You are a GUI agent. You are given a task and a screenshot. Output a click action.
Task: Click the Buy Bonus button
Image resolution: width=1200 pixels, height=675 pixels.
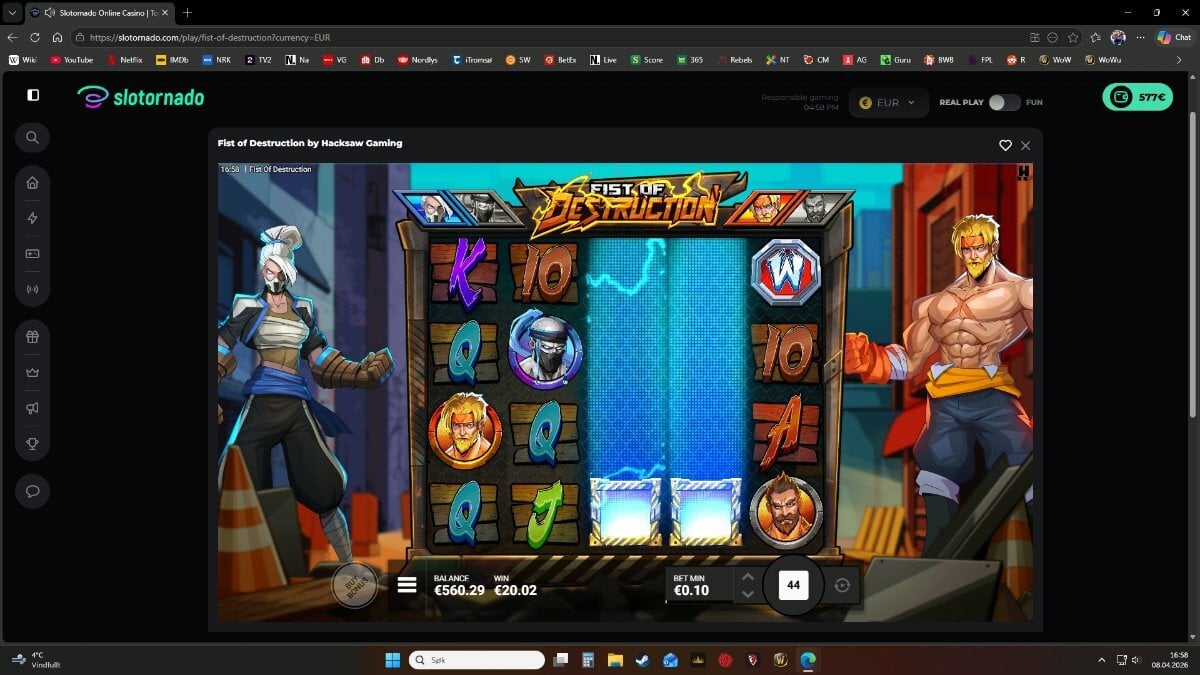(354, 585)
